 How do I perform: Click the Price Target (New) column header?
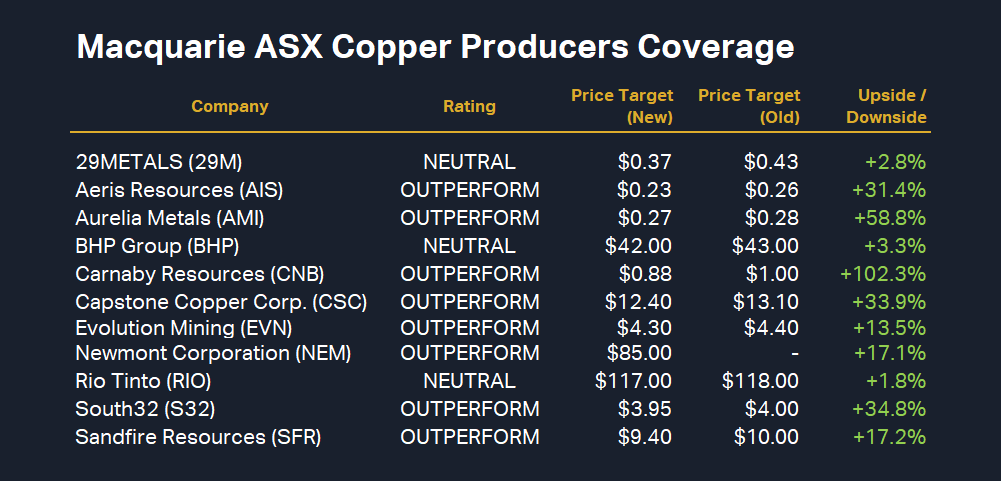(x=622, y=106)
